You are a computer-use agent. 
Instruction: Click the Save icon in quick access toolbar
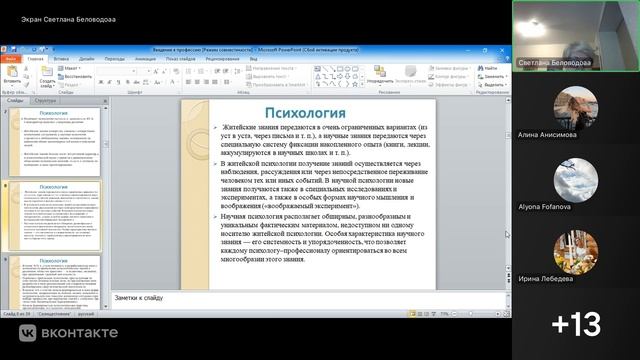(13, 50)
